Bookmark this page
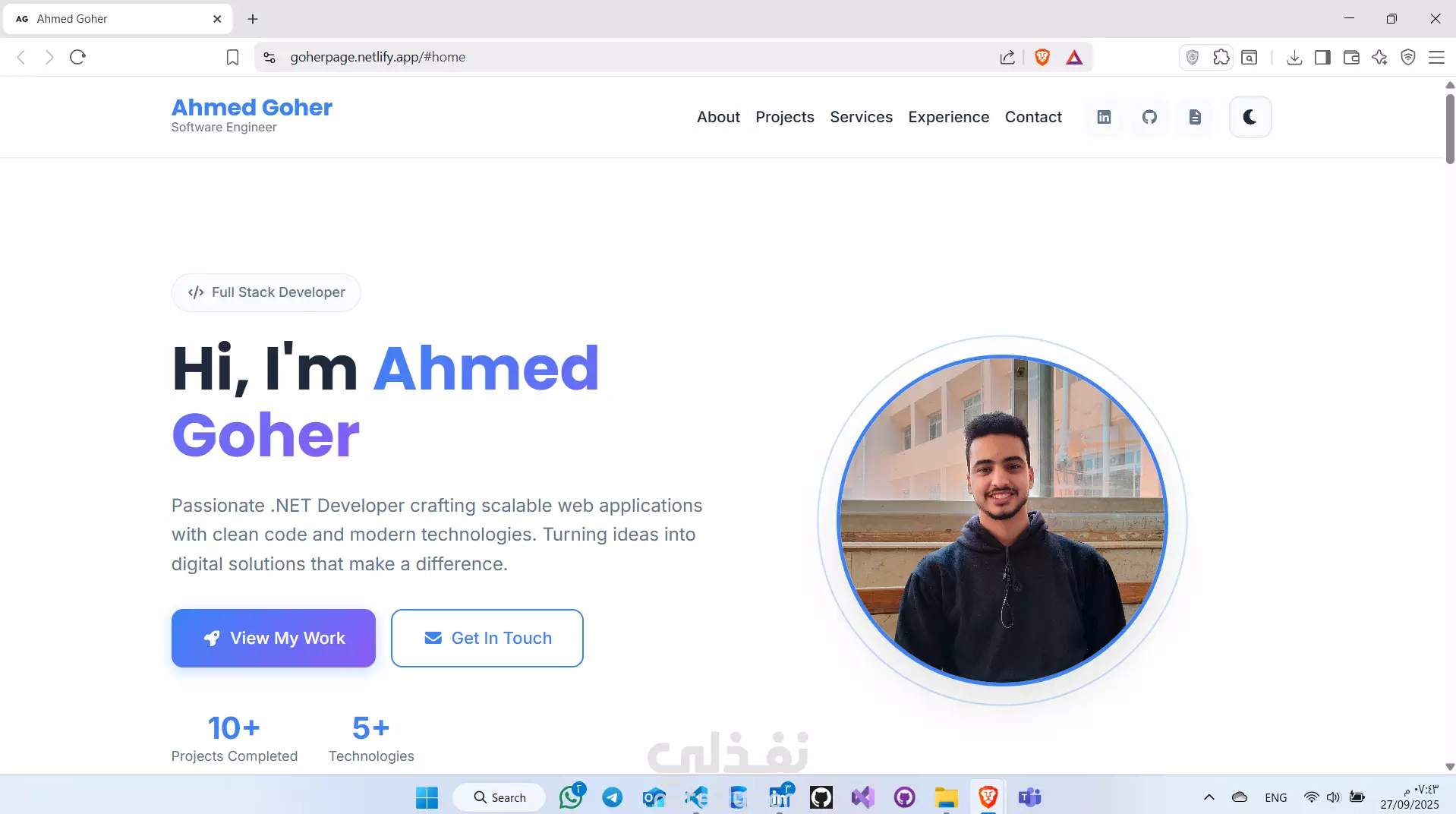Viewport: 1456px width, 814px height. tap(232, 57)
